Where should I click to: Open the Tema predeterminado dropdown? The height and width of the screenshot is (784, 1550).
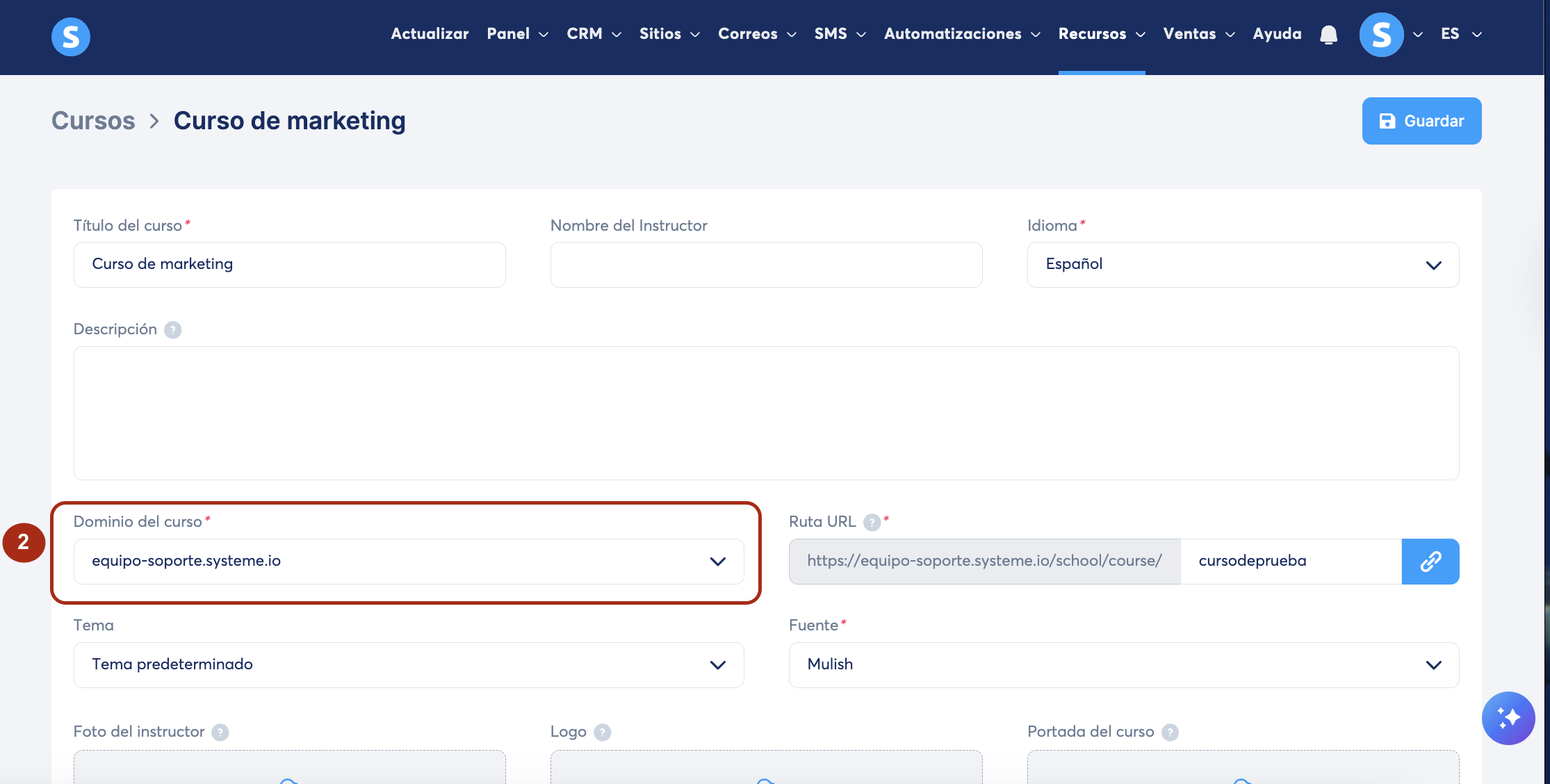[x=409, y=664]
